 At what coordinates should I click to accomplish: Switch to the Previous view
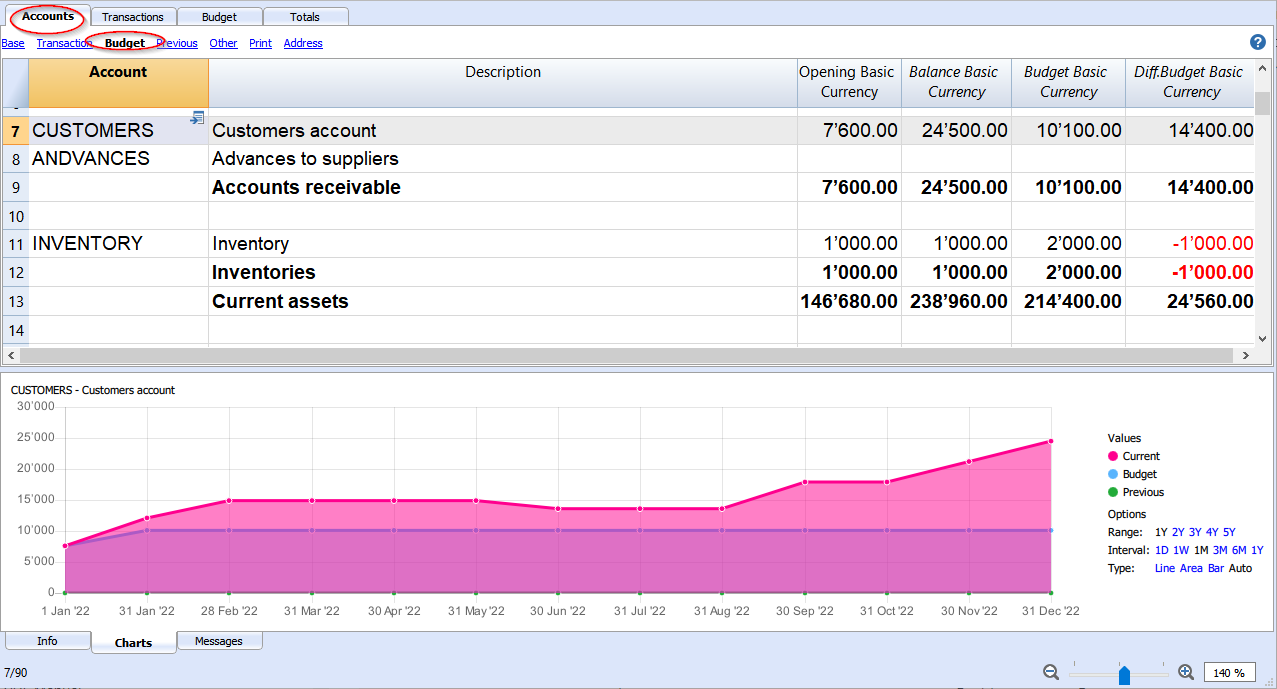point(177,43)
